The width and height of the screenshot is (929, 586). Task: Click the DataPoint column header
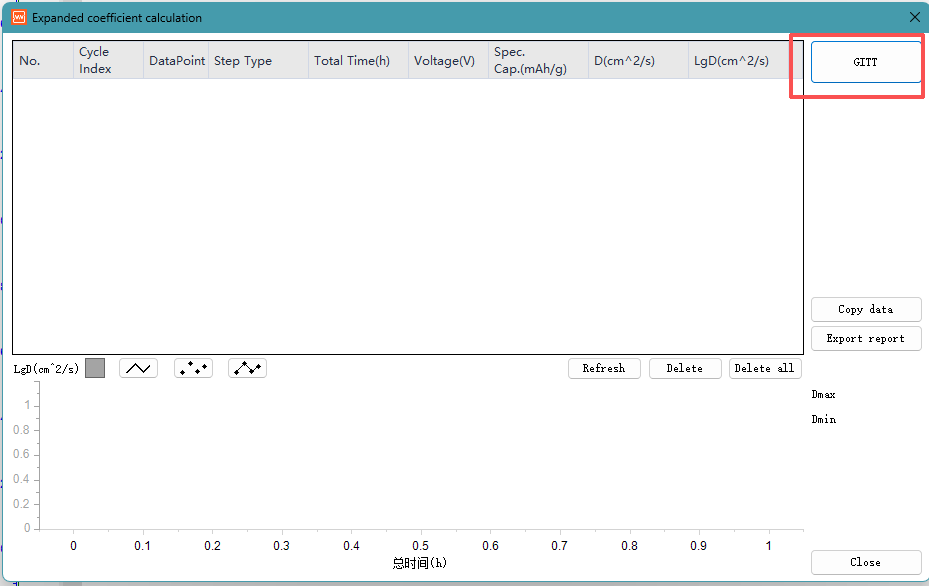click(176, 61)
